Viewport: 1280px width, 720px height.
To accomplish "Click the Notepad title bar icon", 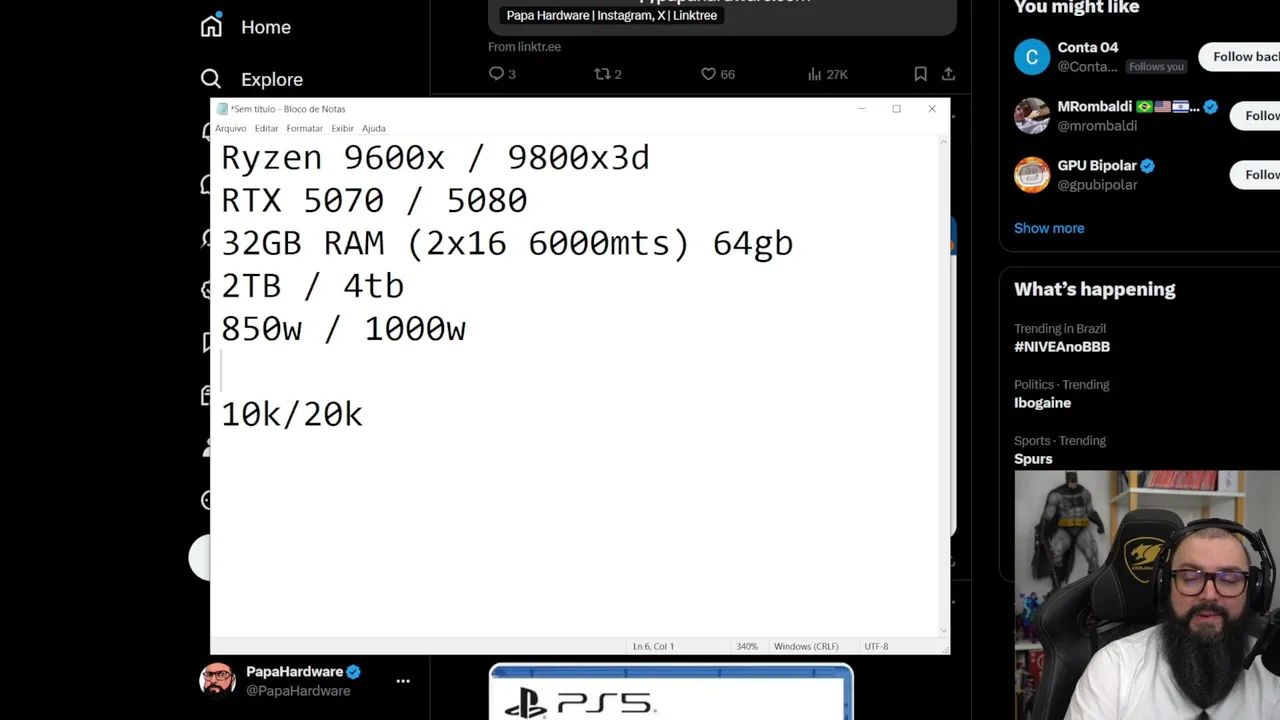I will [222, 109].
